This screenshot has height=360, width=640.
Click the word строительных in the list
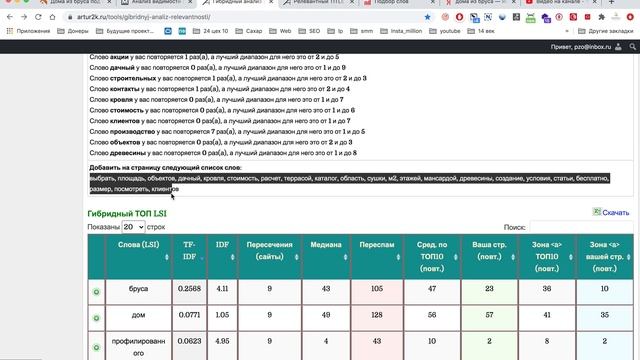click(133, 78)
